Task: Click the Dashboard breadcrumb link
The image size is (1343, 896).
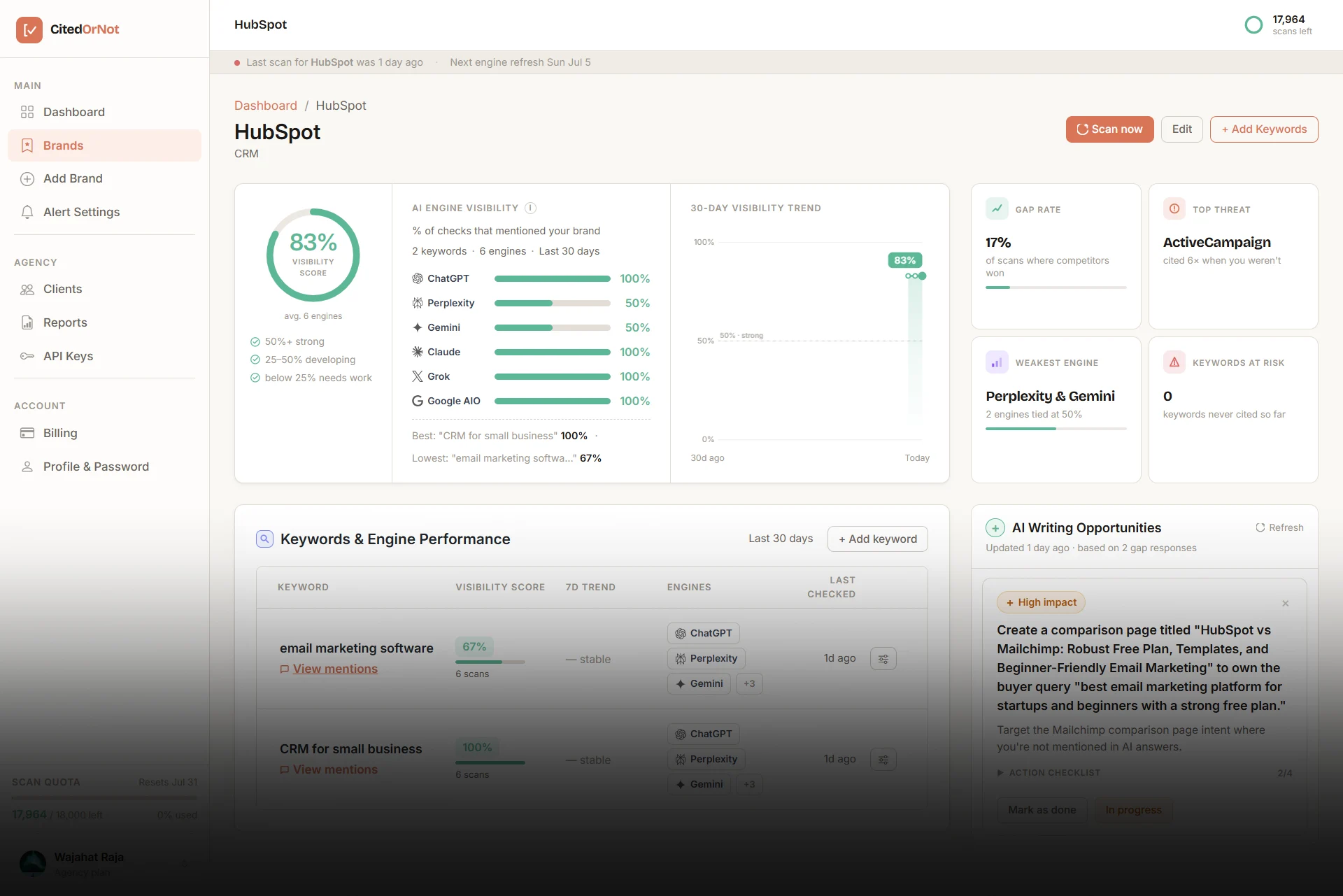Action: point(266,106)
